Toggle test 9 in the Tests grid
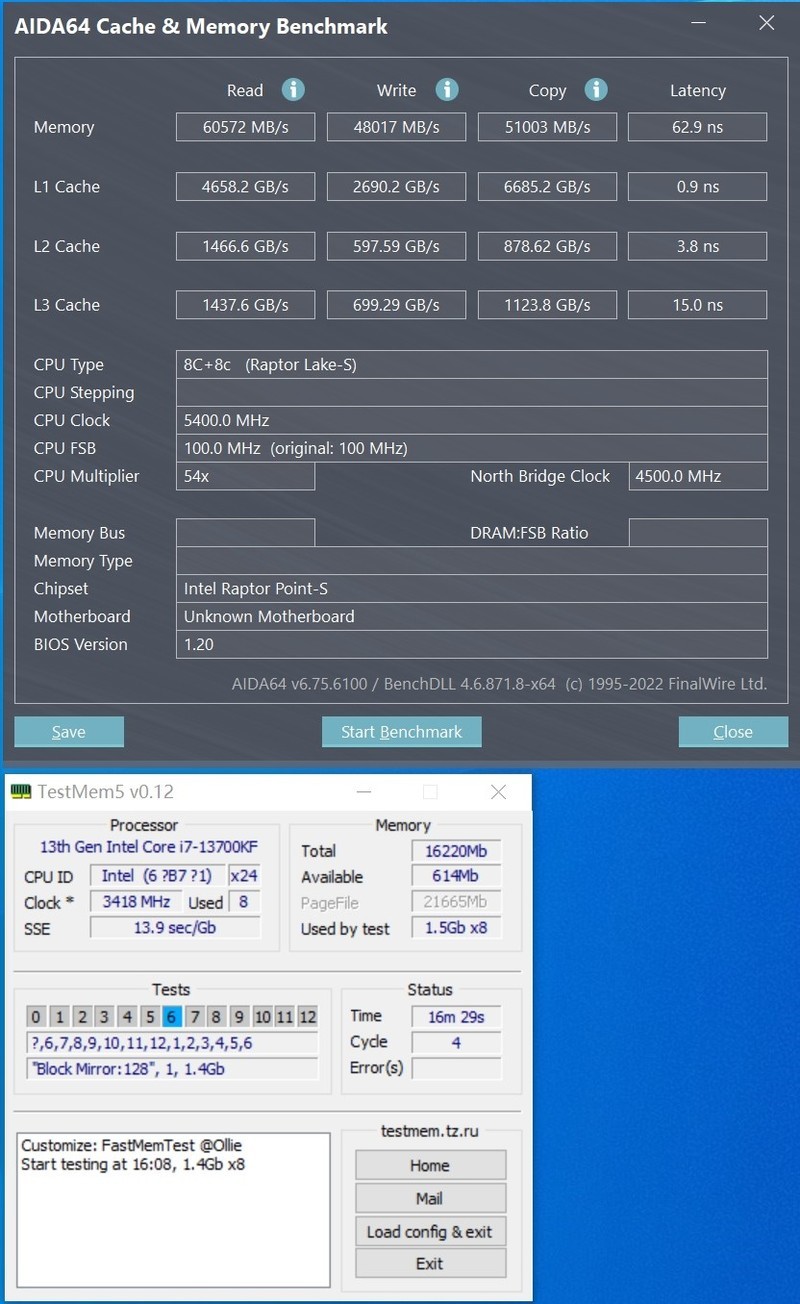Image resolution: width=800 pixels, height=1304 pixels. (241, 1016)
